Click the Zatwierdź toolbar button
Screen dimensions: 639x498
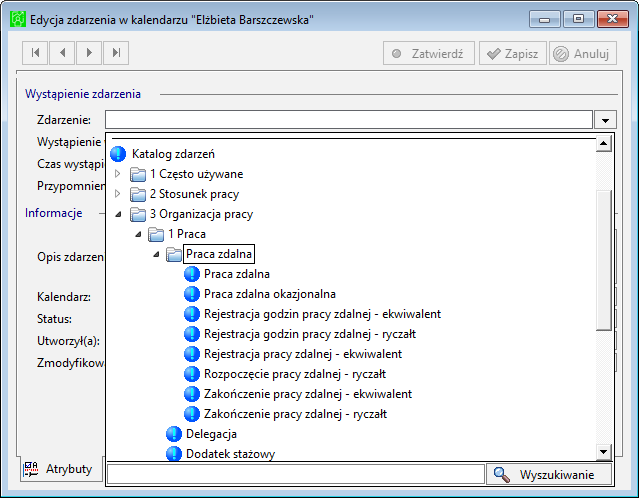tap(427, 54)
